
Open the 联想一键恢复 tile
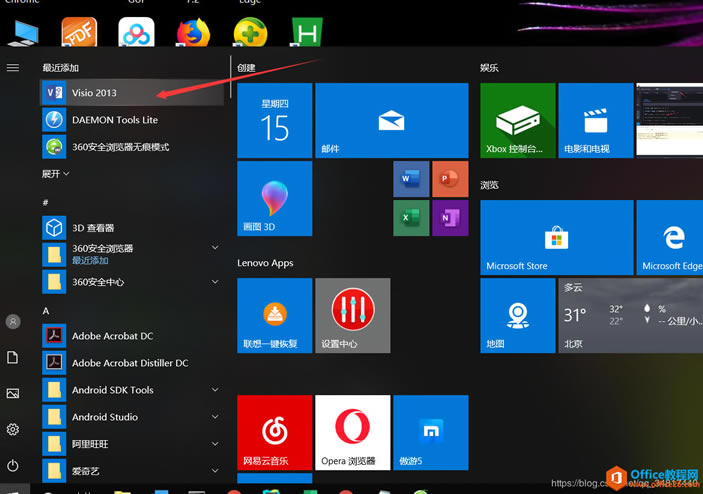pyautogui.click(x=274, y=315)
